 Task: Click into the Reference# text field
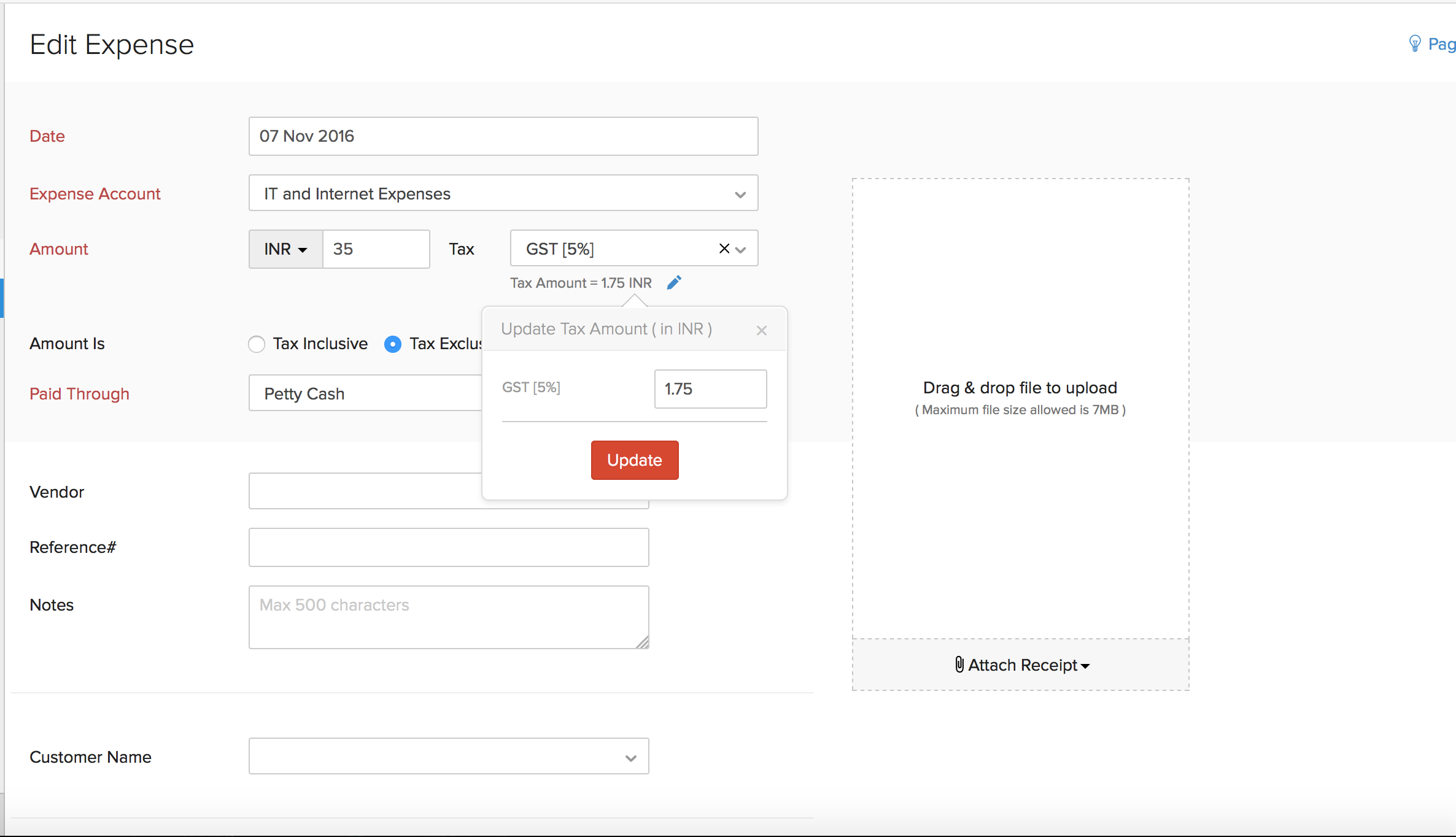449,547
